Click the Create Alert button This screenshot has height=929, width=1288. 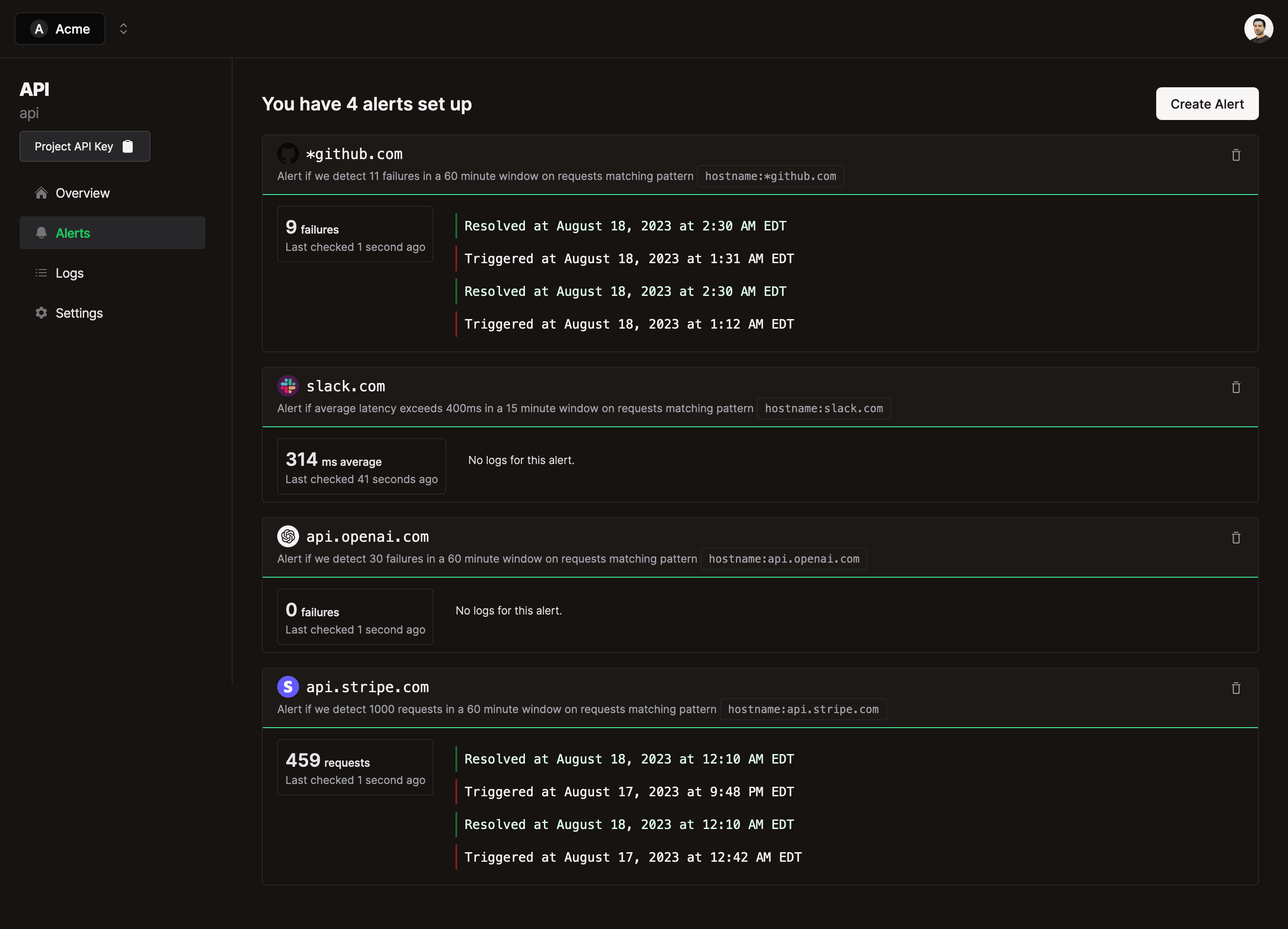point(1207,103)
